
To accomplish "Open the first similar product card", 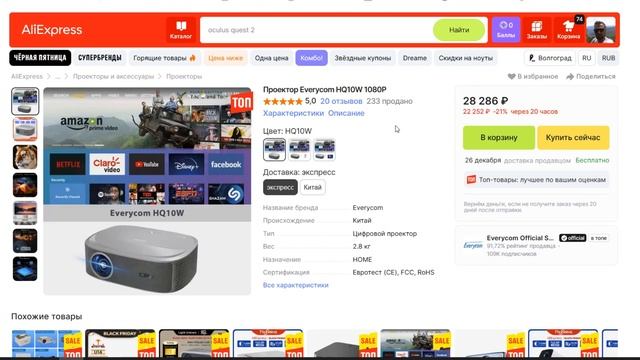I will point(47,344).
